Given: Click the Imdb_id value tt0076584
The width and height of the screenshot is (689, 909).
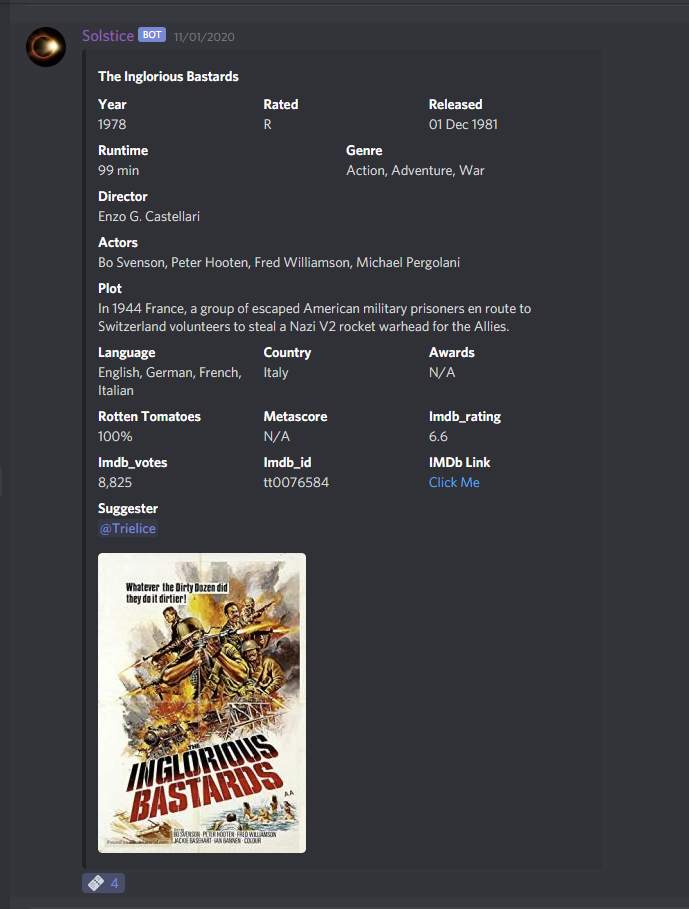Looking at the screenshot, I should (x=296, y=482).
